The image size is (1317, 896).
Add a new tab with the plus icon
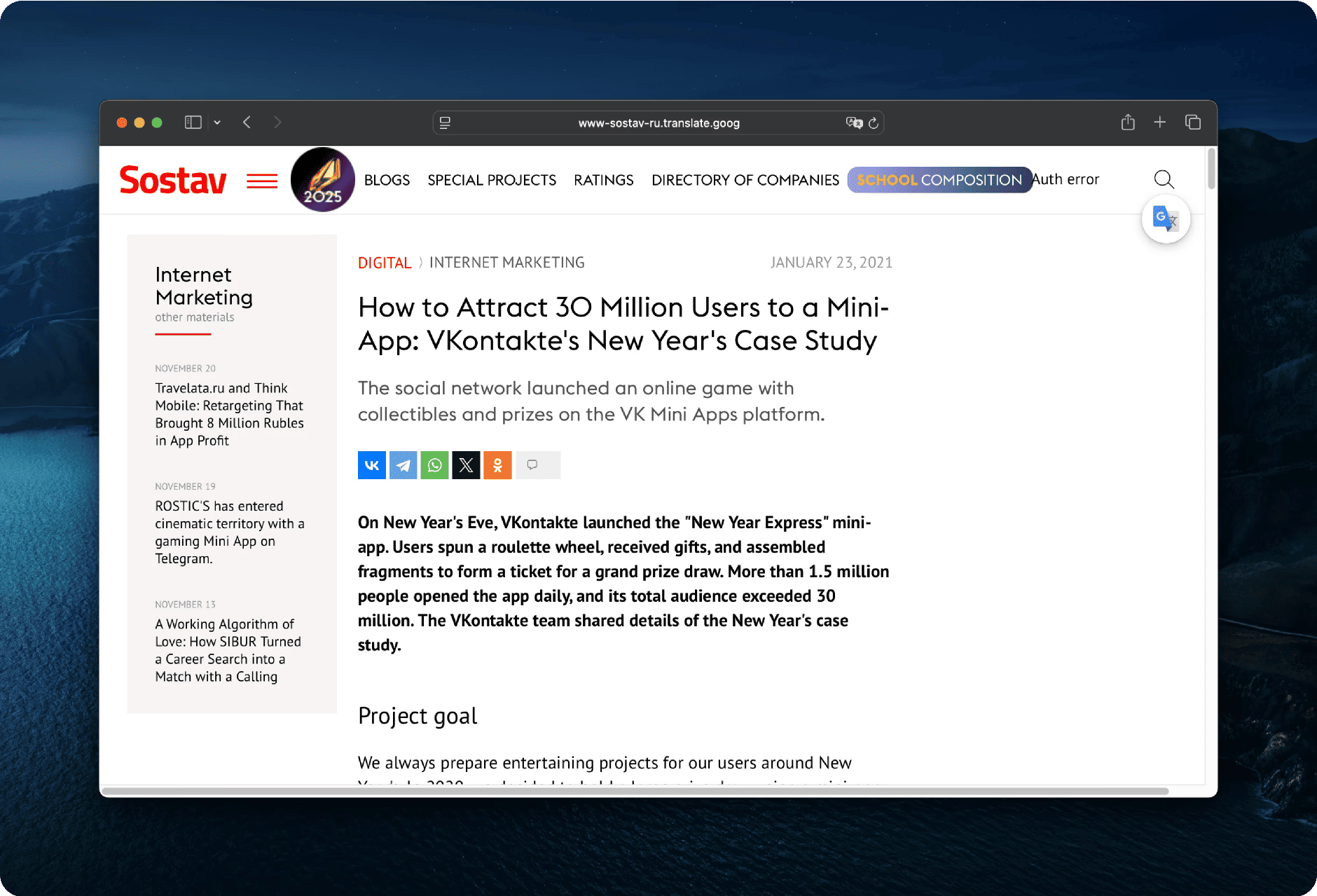1160,122
